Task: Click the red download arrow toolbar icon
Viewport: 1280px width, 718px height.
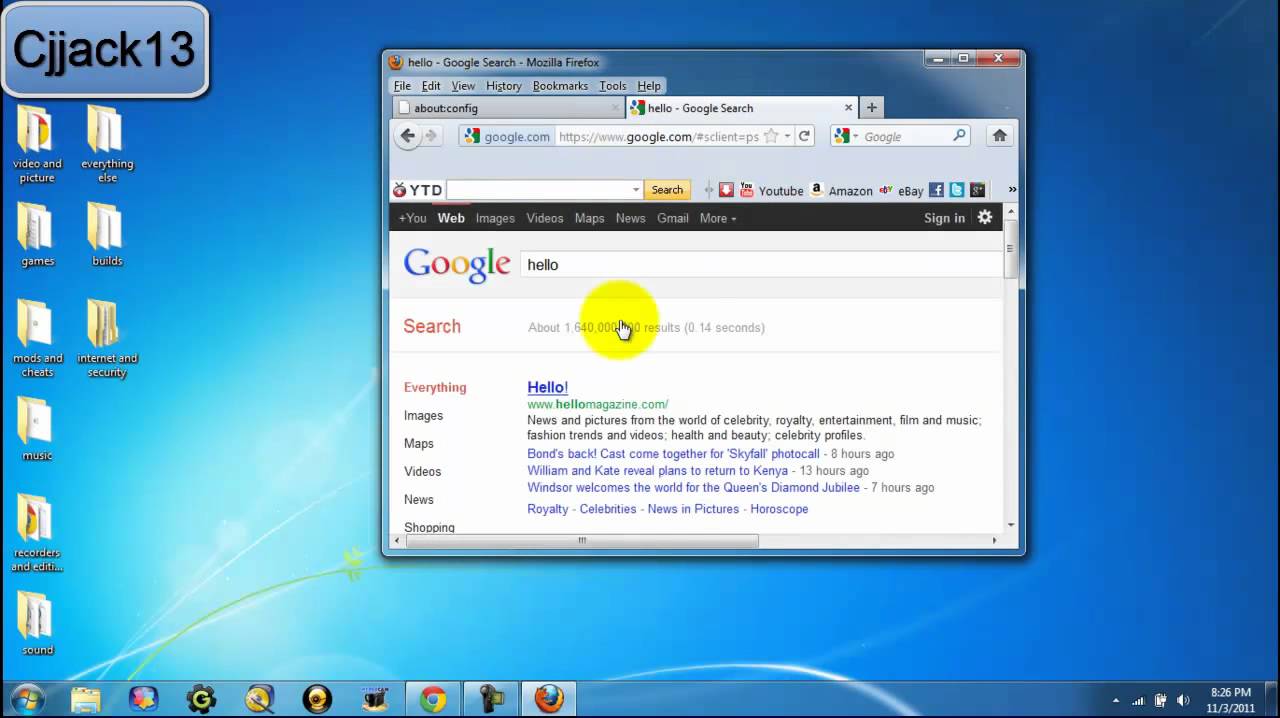Action: 726,190
